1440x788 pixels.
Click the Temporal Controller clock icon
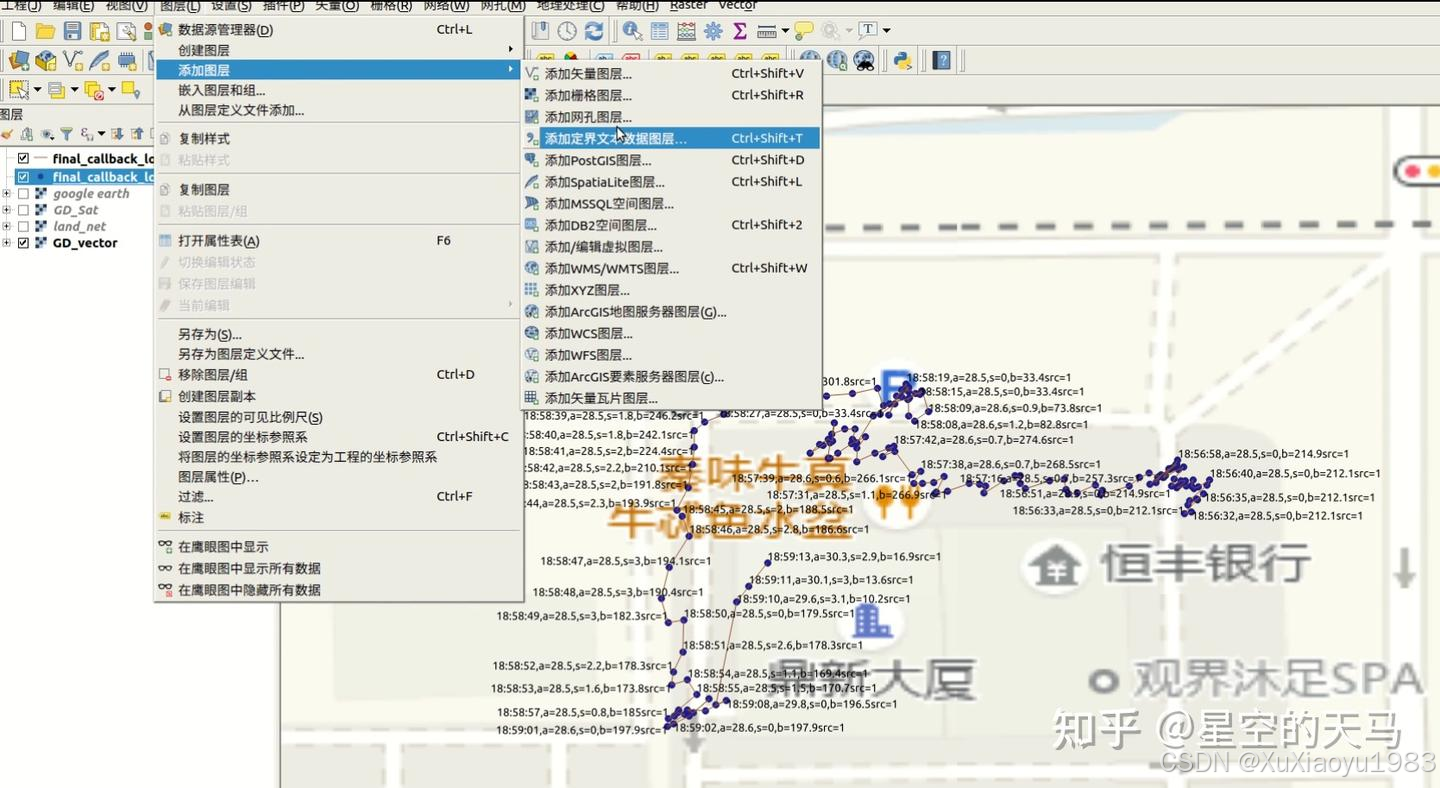[567, 31]
